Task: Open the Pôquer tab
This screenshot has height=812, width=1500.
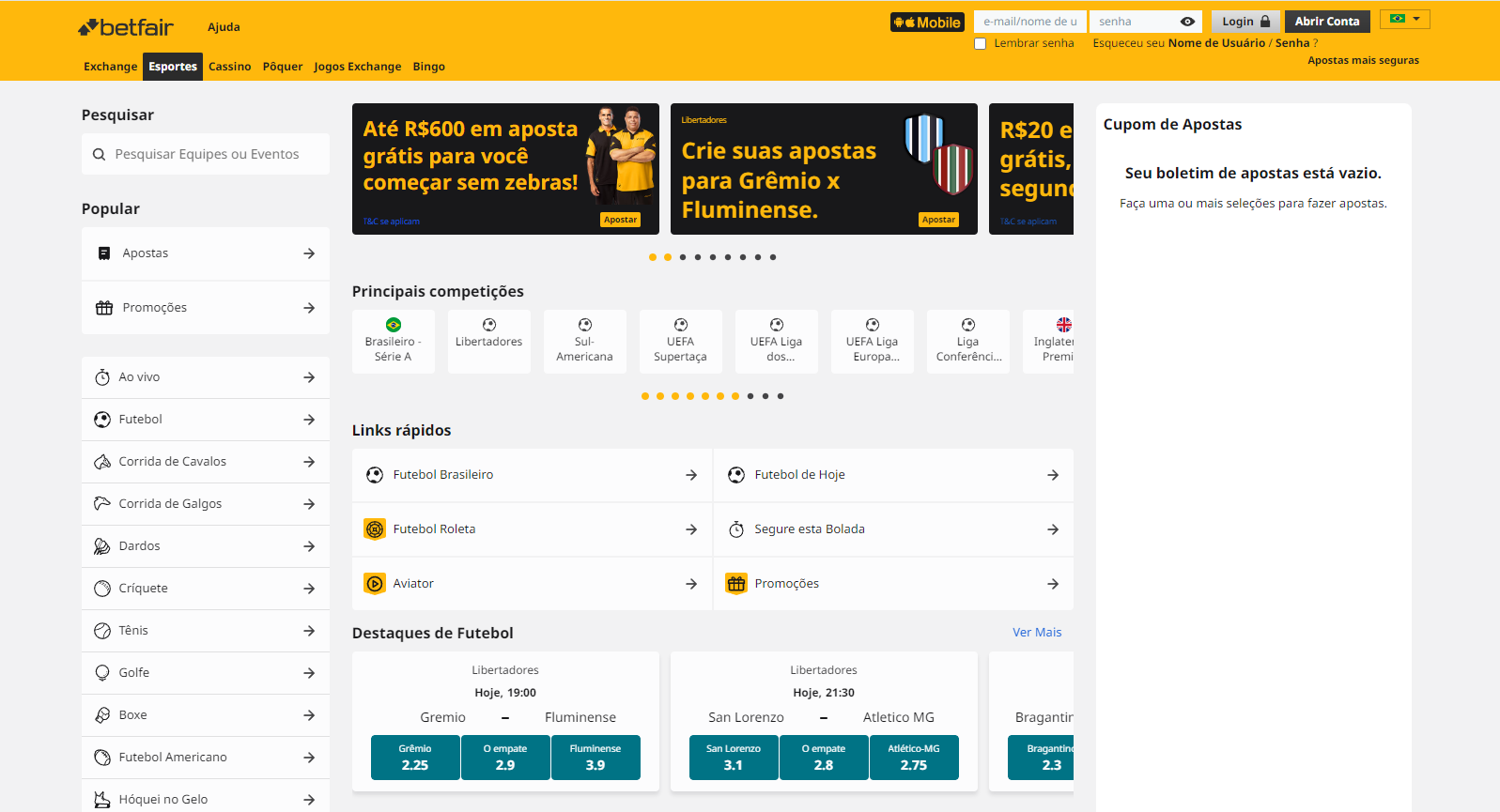Action: click(x=283, y=67)
